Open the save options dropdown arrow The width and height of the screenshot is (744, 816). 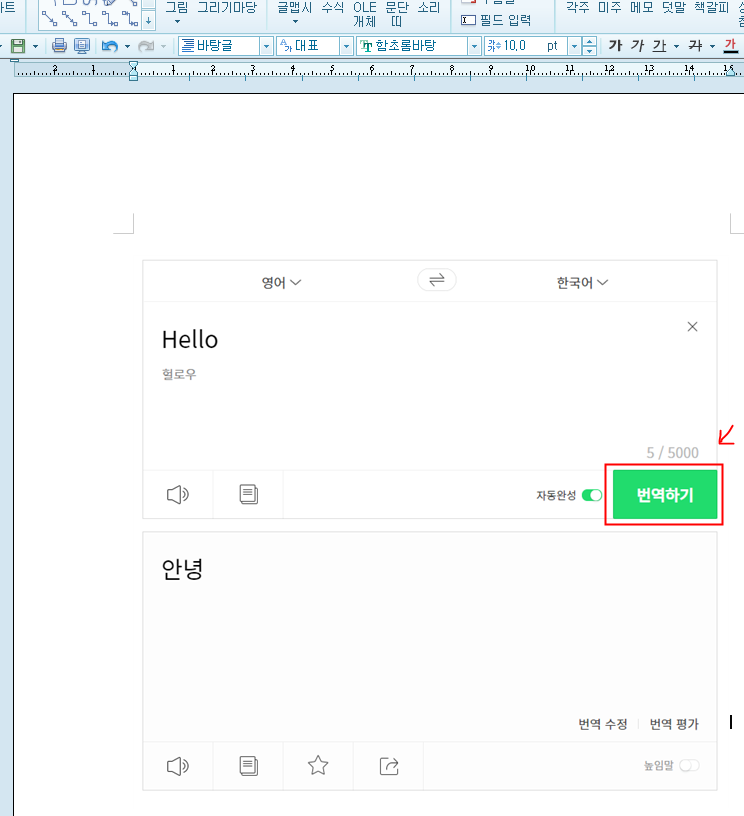(35, 46)
